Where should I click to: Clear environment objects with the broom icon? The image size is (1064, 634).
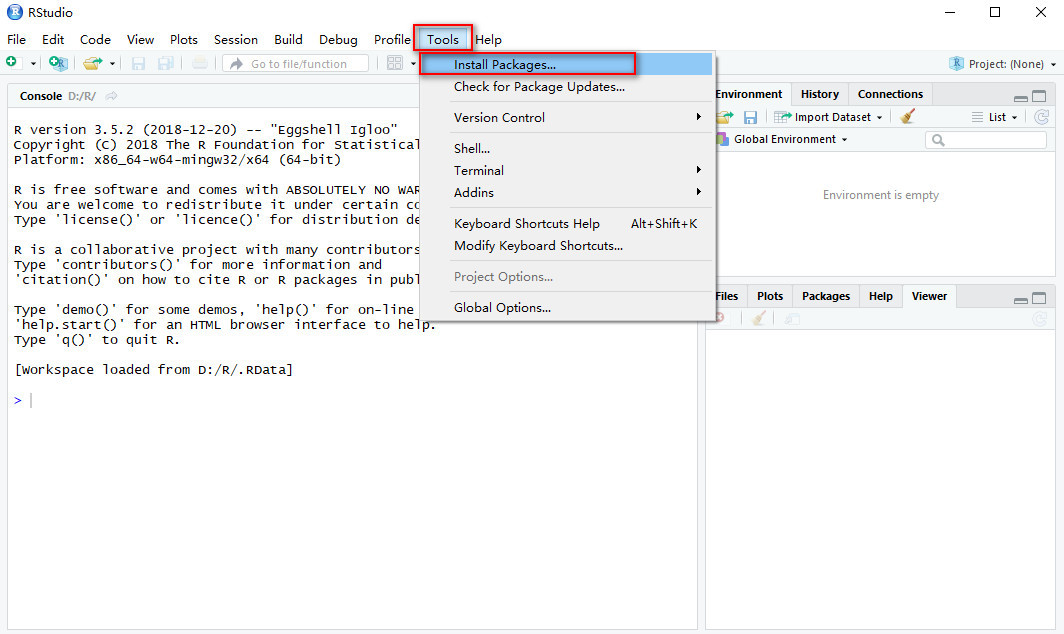pos(908,117)
